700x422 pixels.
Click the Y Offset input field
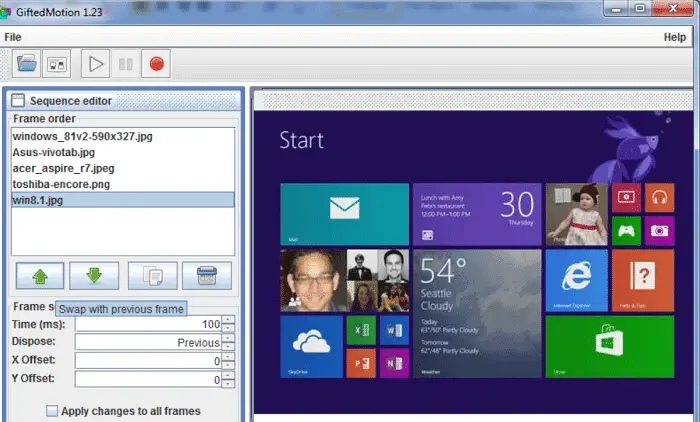pyautogui.click(x=148, y=380)
